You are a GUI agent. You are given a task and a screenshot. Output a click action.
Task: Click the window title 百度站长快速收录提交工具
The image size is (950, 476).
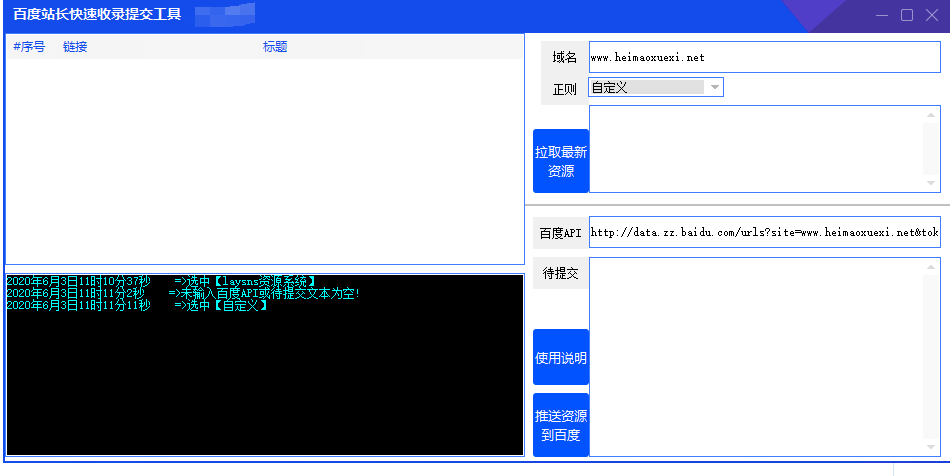(97, 15)
